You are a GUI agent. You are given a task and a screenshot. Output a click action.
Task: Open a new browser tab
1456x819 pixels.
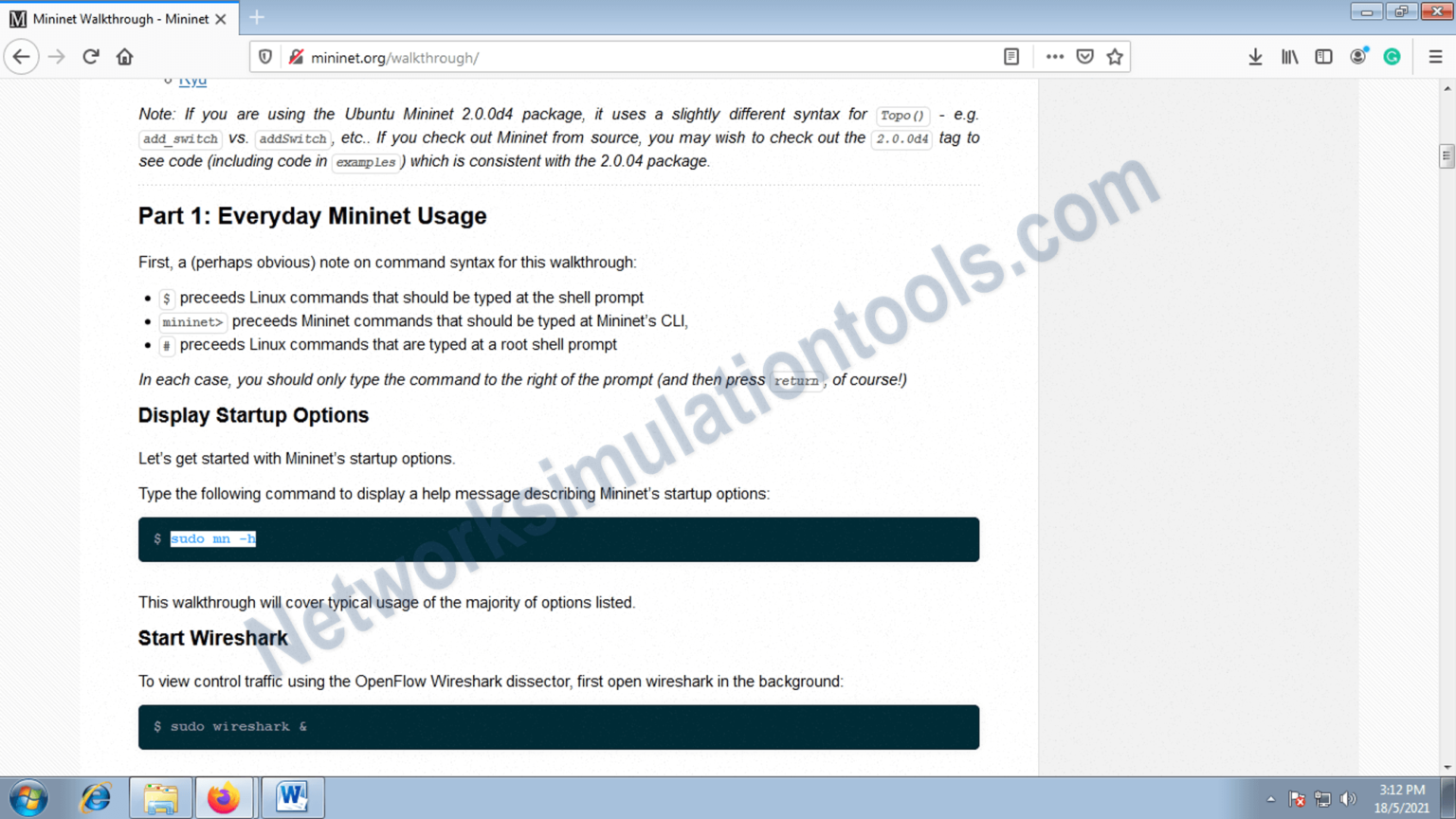coord(257,18)
